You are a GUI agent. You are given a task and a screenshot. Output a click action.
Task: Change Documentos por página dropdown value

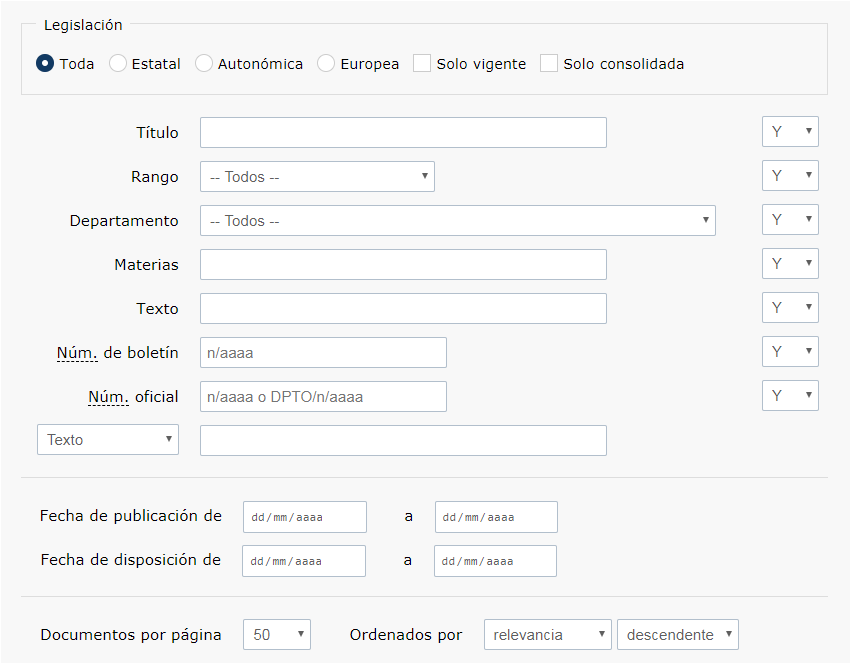click(277, 634)
